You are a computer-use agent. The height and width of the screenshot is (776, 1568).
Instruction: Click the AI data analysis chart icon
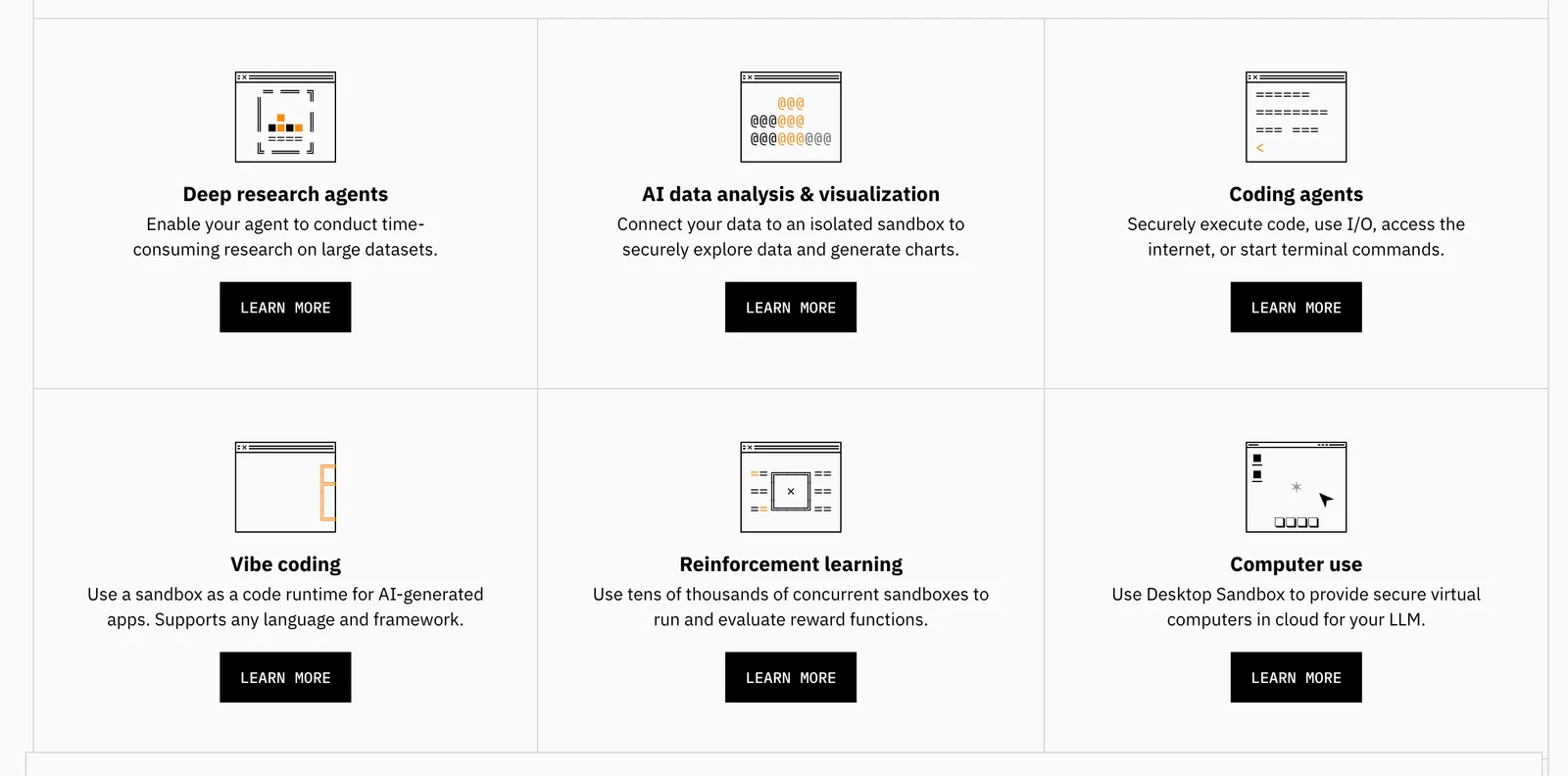791,117
